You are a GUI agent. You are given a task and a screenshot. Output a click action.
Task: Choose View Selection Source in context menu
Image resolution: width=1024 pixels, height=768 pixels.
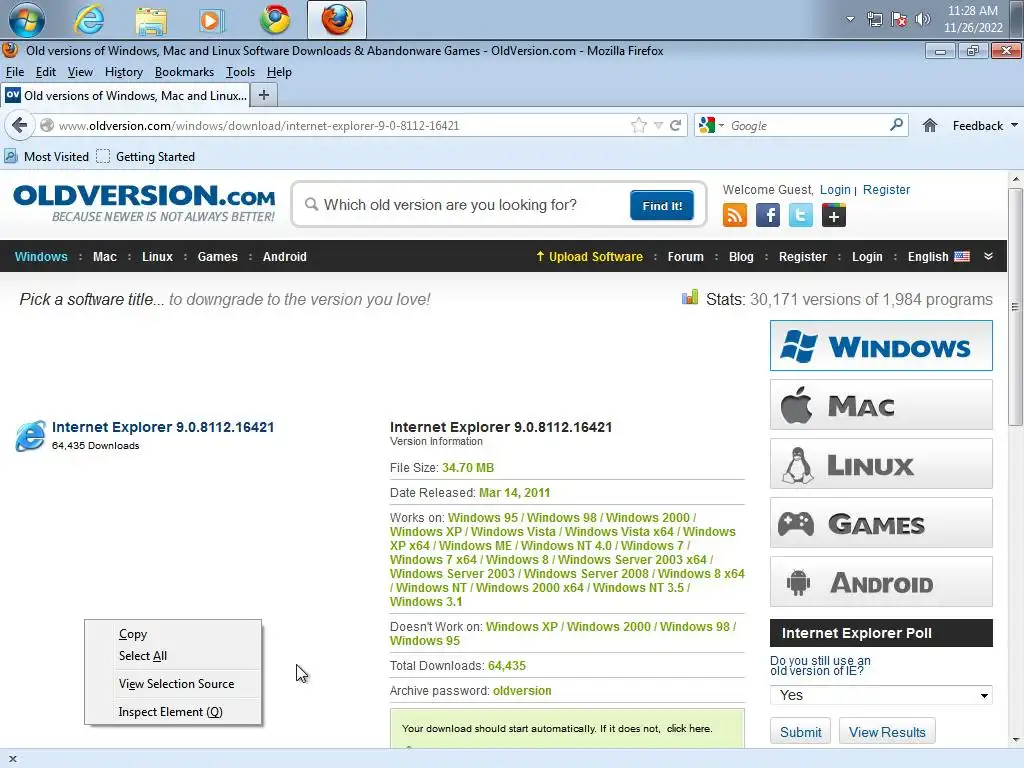point(172,684)
